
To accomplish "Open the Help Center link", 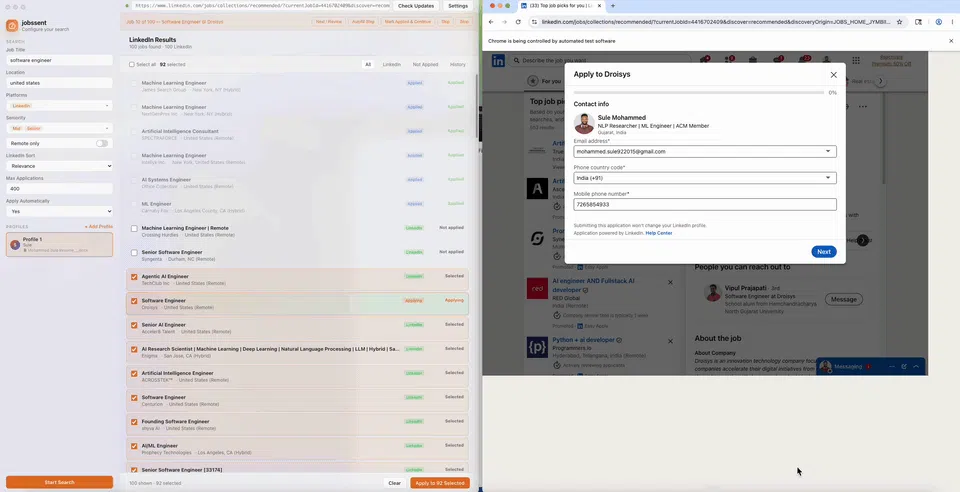I will tap(659, 233).
